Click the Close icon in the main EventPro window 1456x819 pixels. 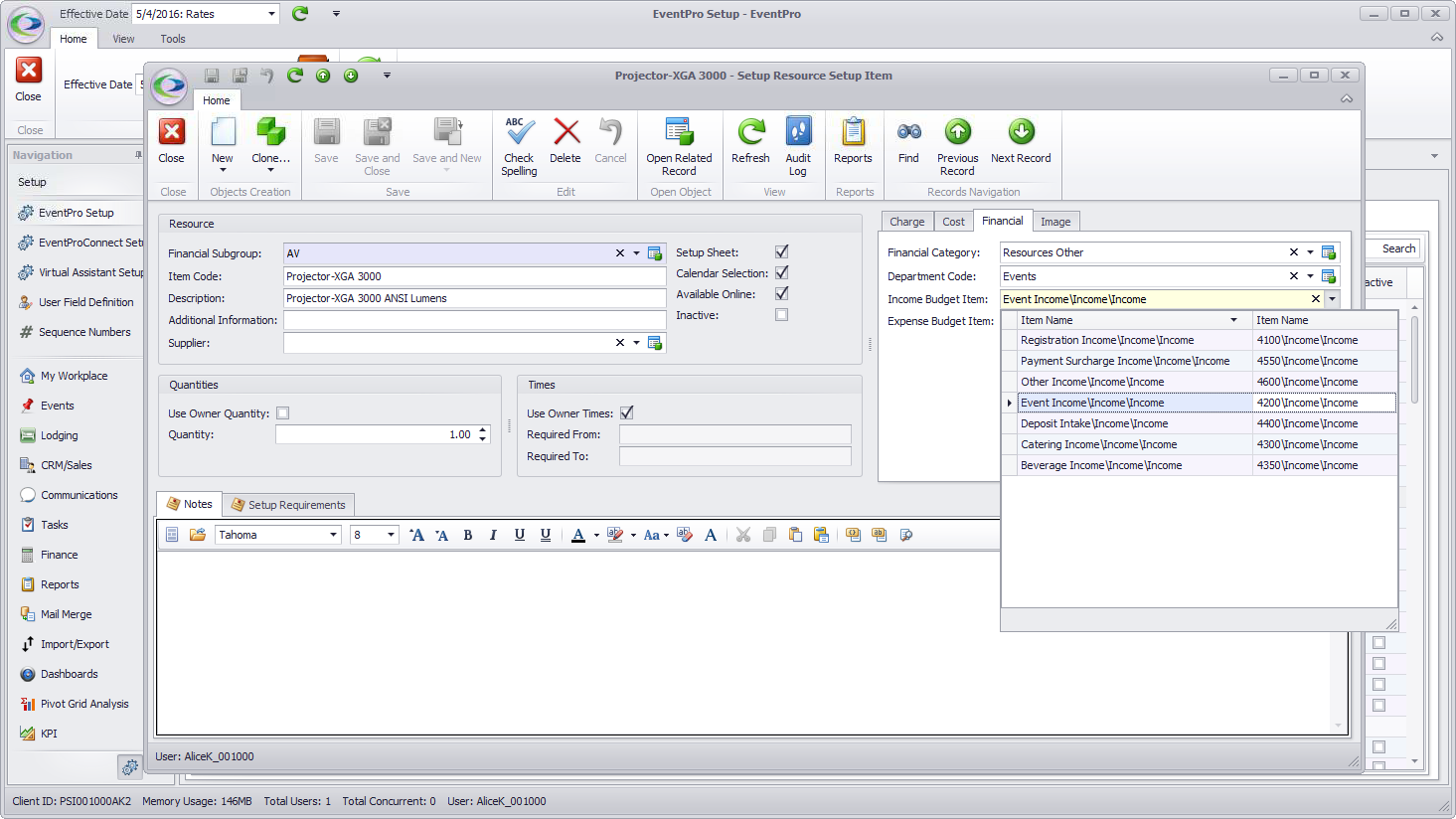(29, 71)
